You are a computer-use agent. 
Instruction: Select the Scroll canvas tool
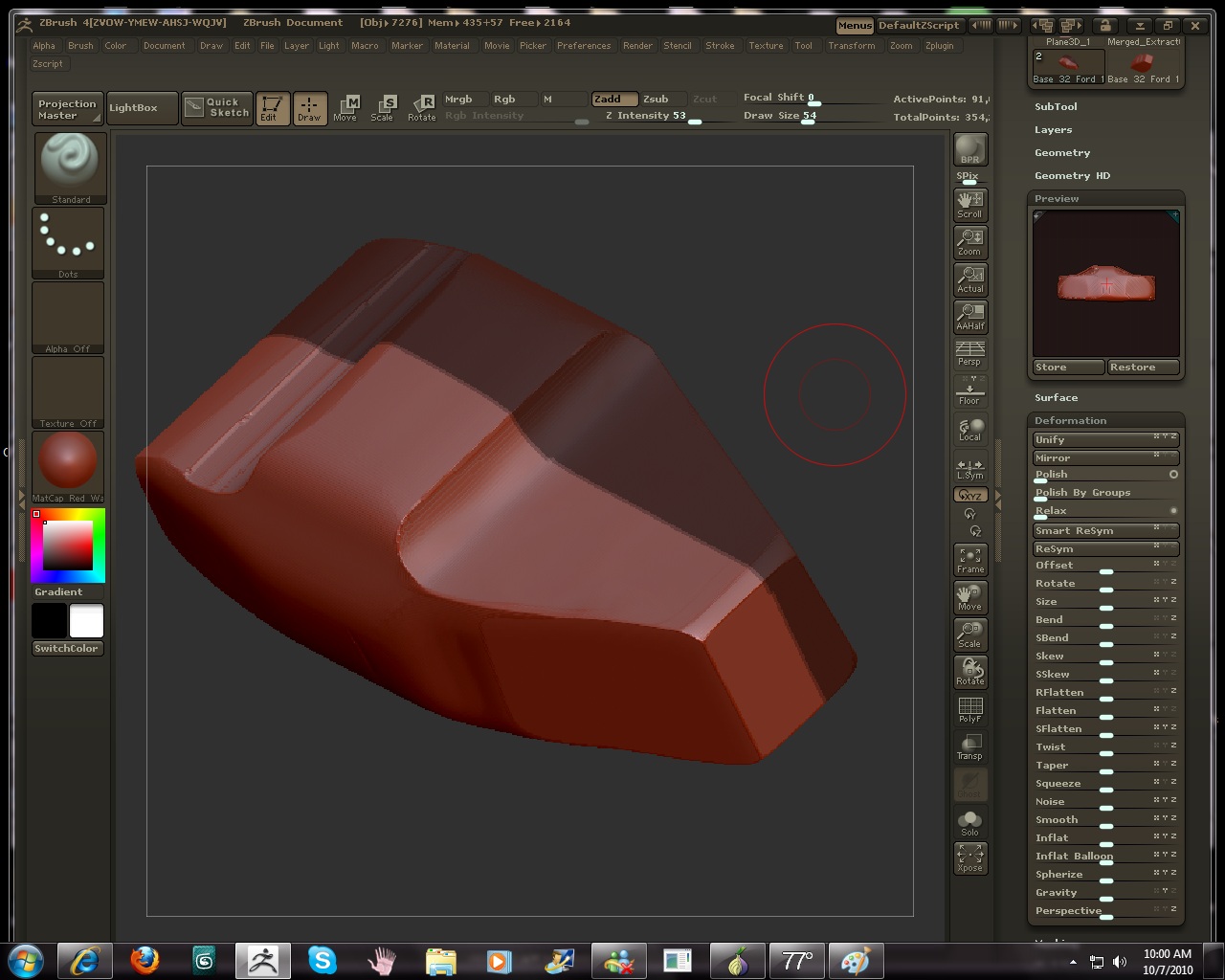[969, 204]
